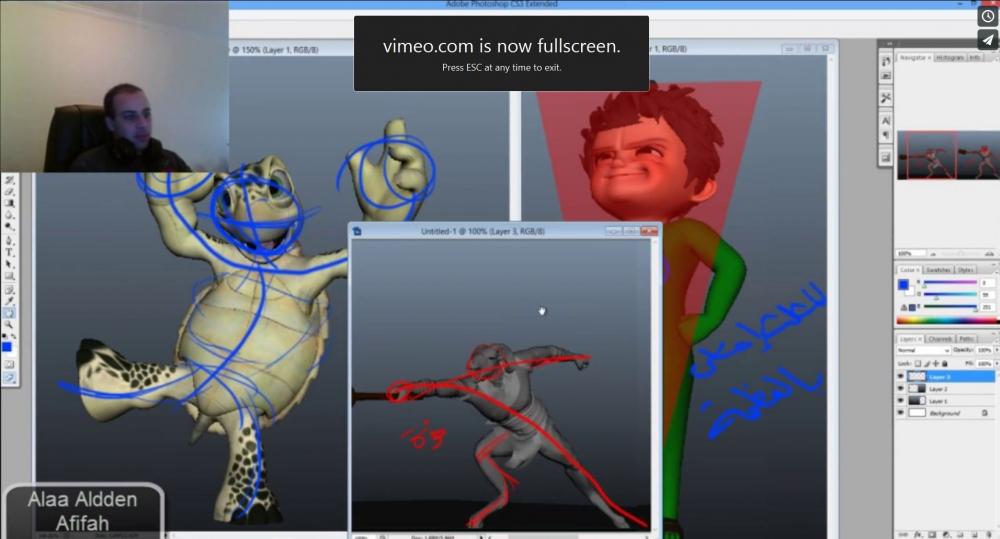Select the Hand tool in toolbar
The height and width of the screenshot is (539, 1000).
tap(9, 313)
